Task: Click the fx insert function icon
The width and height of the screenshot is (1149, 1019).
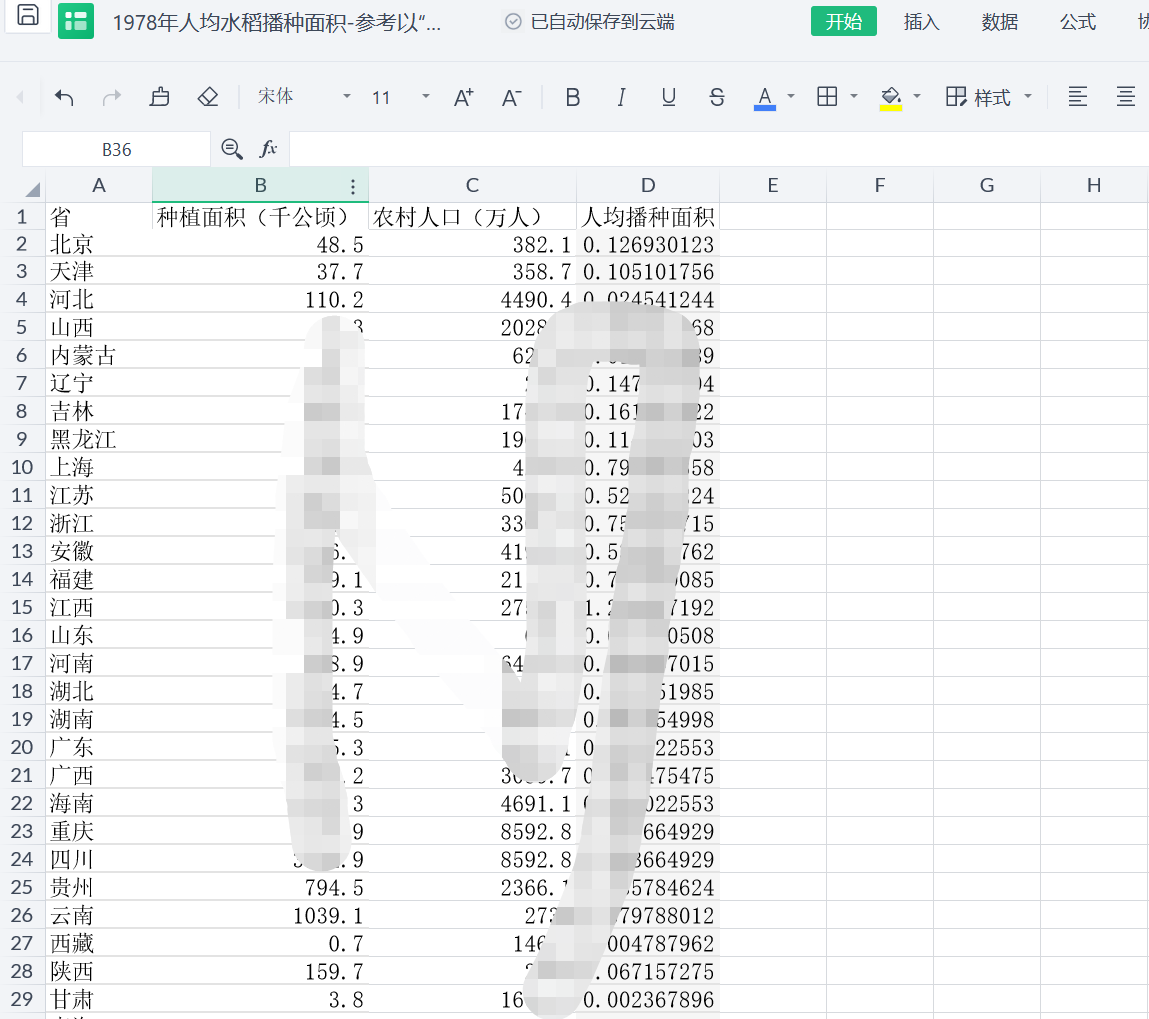Action: [268, 149]
